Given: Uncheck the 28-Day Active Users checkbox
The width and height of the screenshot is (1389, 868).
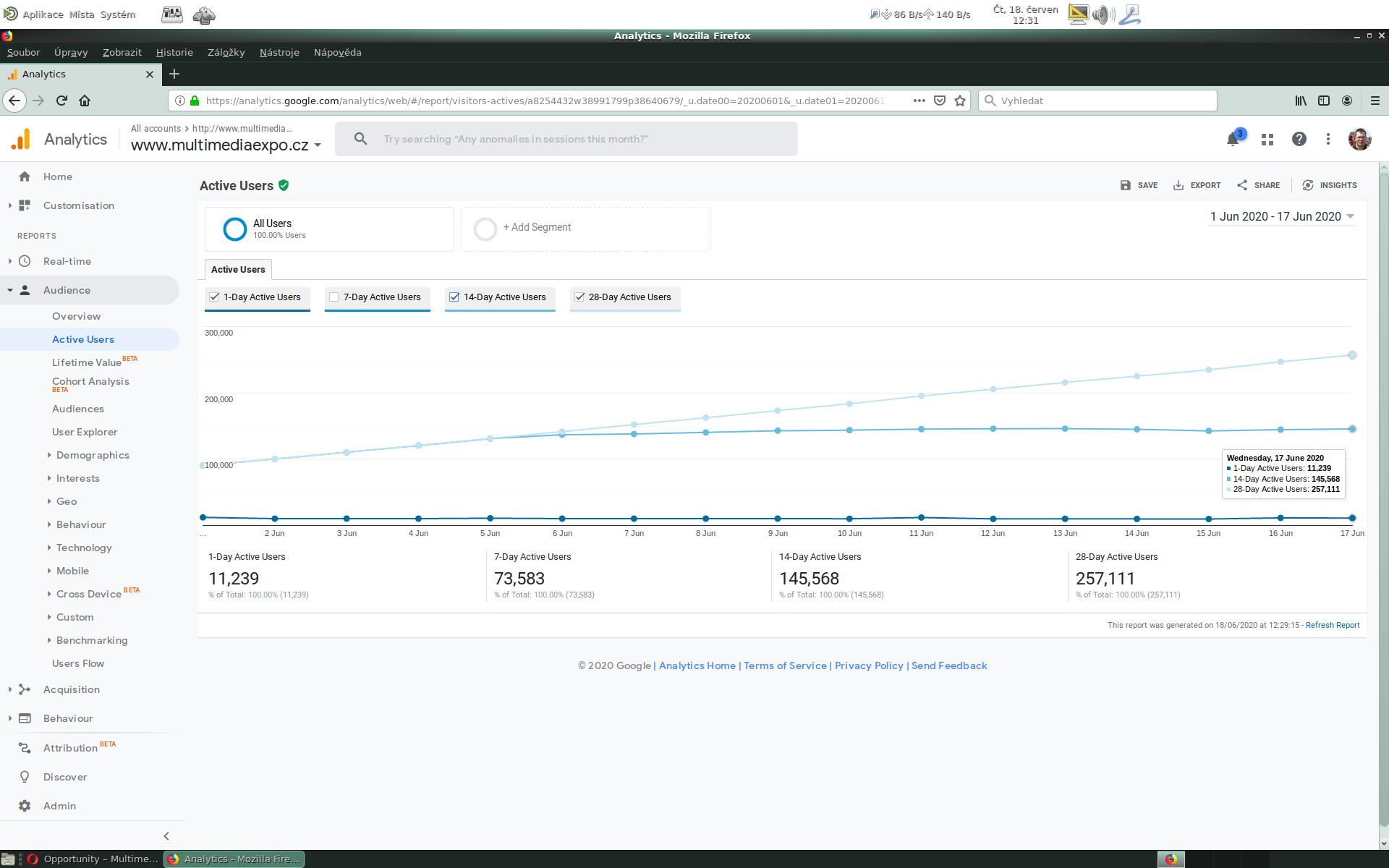Looking at the screenshot, I should tap(579, 297).
